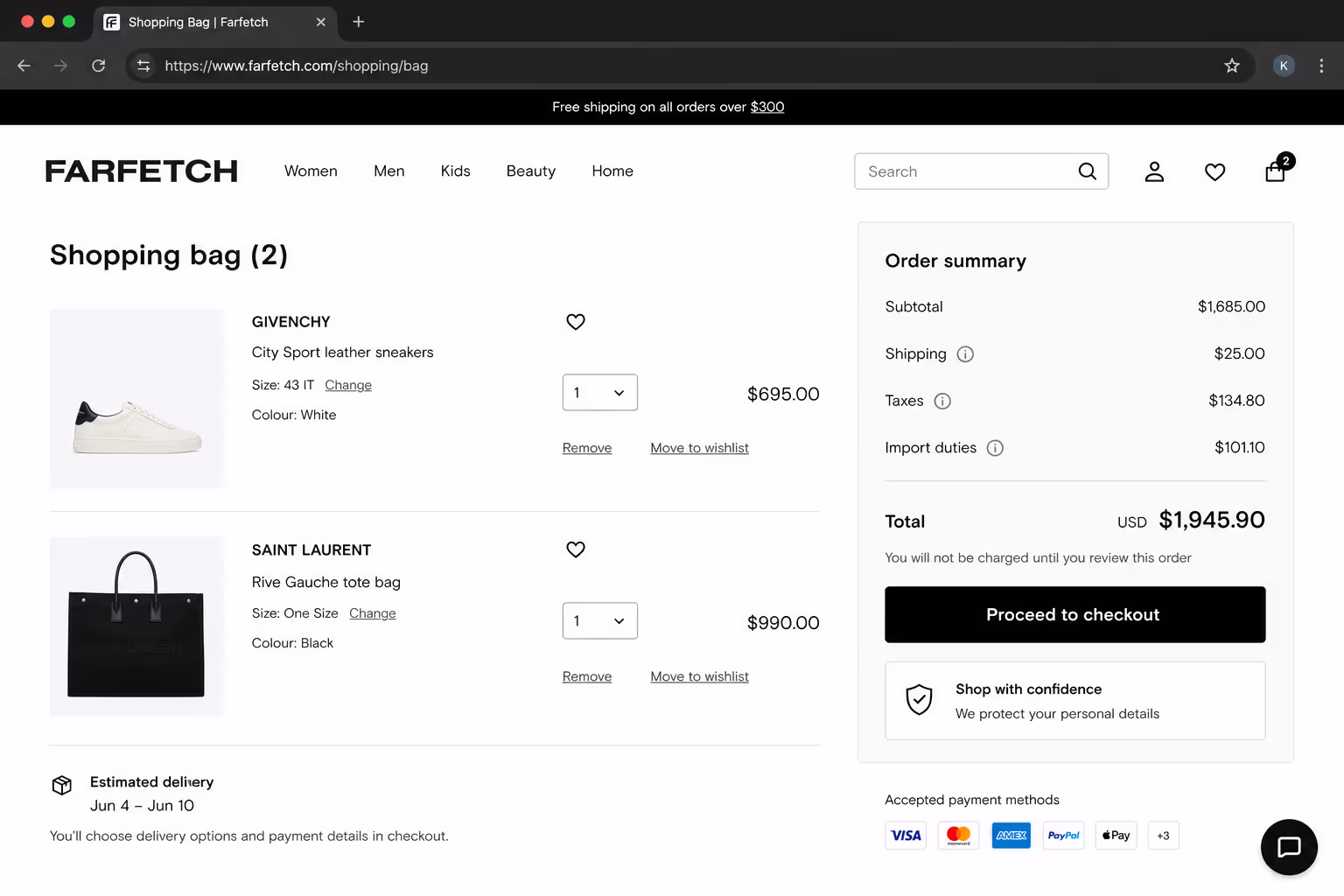The width and height of the screenshot is (1344, 896).
Task: Open quantity dropdown for Saint Laurent tote
Action: click(x=599, y=621)
